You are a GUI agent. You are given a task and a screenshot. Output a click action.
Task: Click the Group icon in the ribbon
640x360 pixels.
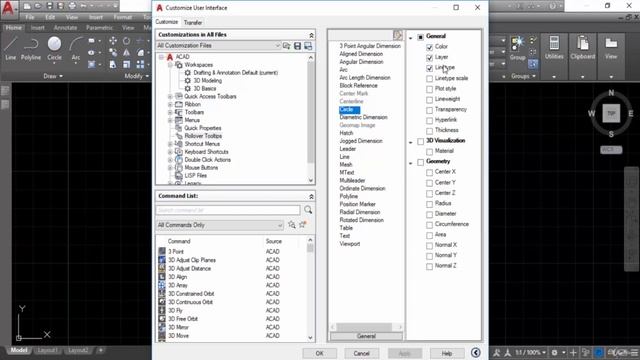(x=517, y=43)
